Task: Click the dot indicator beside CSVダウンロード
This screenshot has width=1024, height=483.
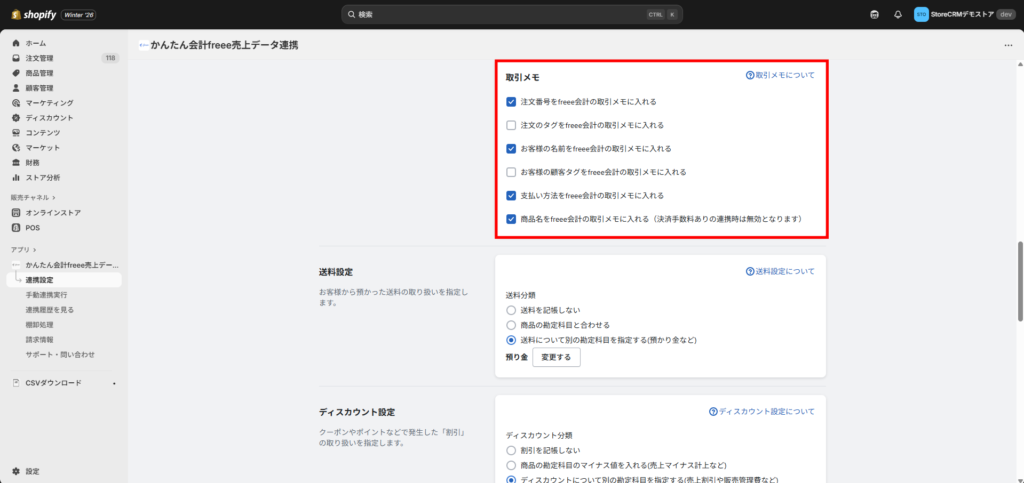Action: [x=114, y=383]
